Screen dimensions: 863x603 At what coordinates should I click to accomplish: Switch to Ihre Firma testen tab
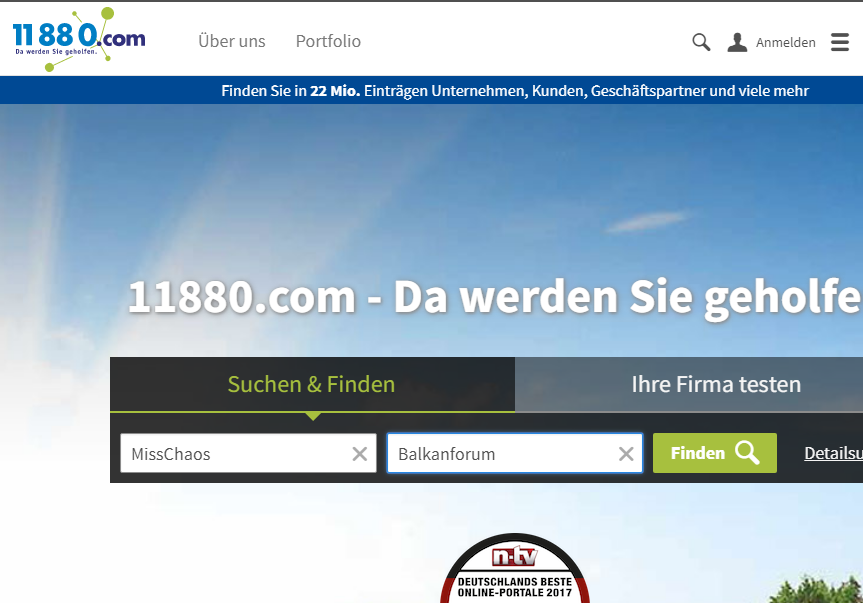coord(689,384)
